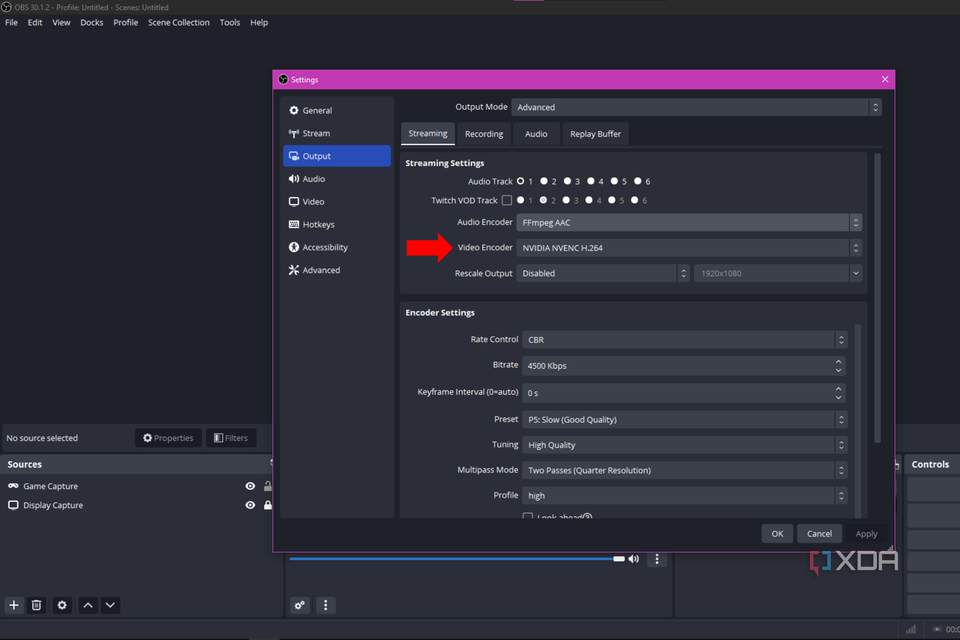
Task: Delete a source using the trash icon
Action: click(37, 605)
